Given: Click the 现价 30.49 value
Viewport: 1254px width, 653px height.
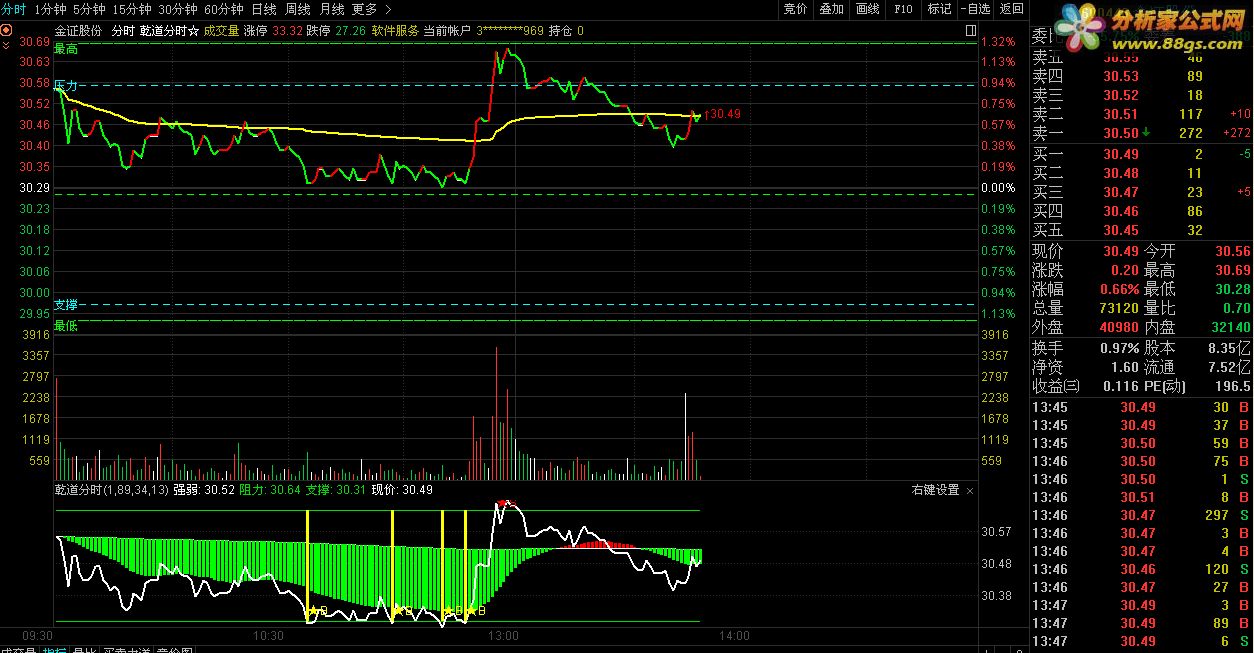Looking at the screenshot, I should (x=1121, y=251).
